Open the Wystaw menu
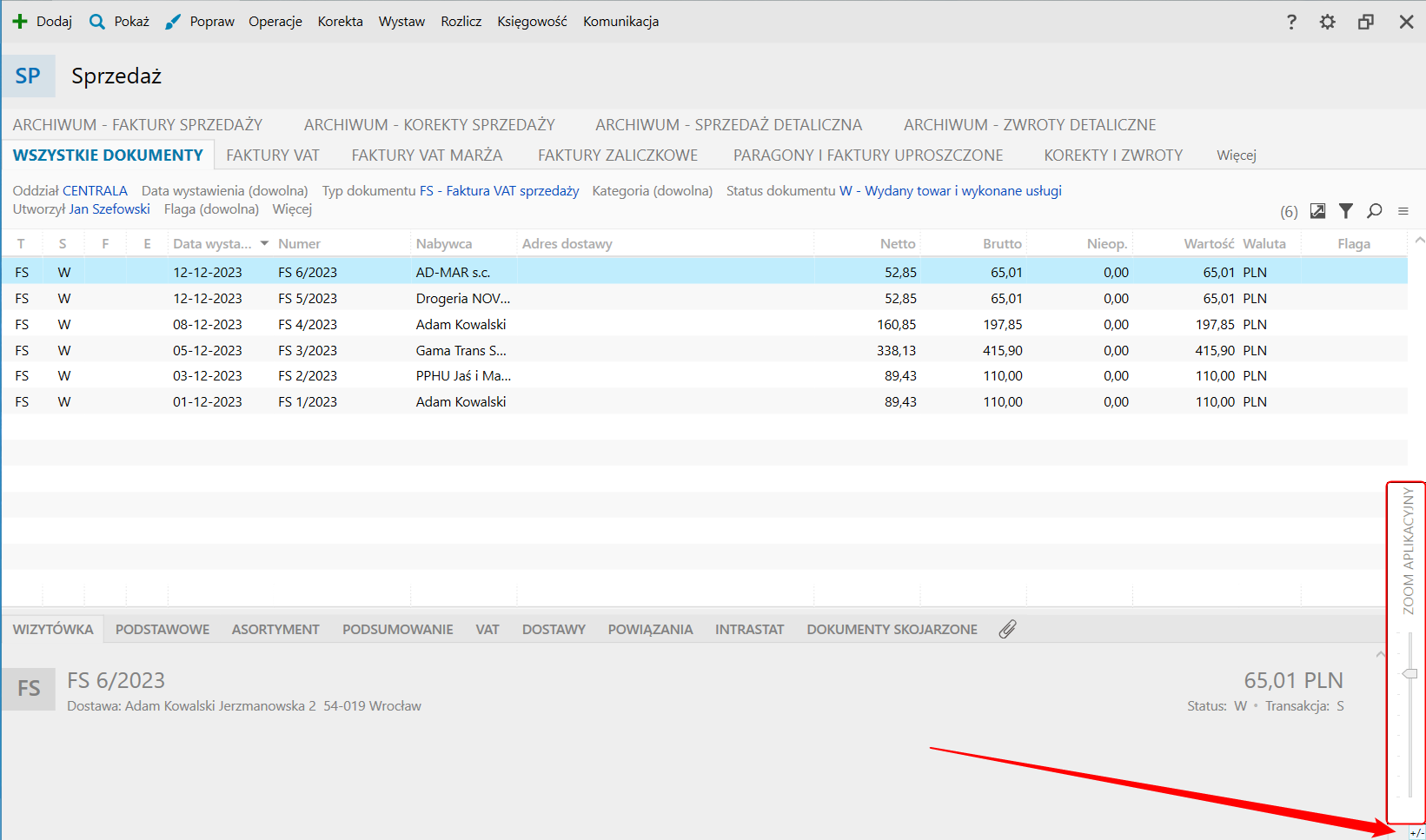 [401, 22]
